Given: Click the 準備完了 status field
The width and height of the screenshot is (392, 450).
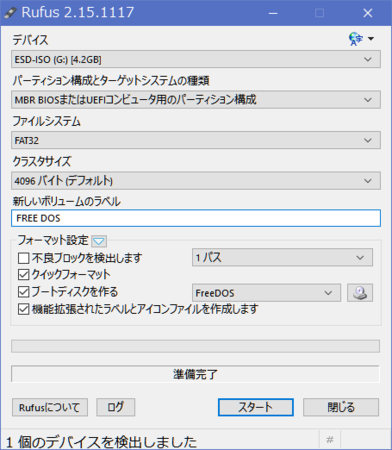Looking at the screenshot, I should [x=195, y=374].
